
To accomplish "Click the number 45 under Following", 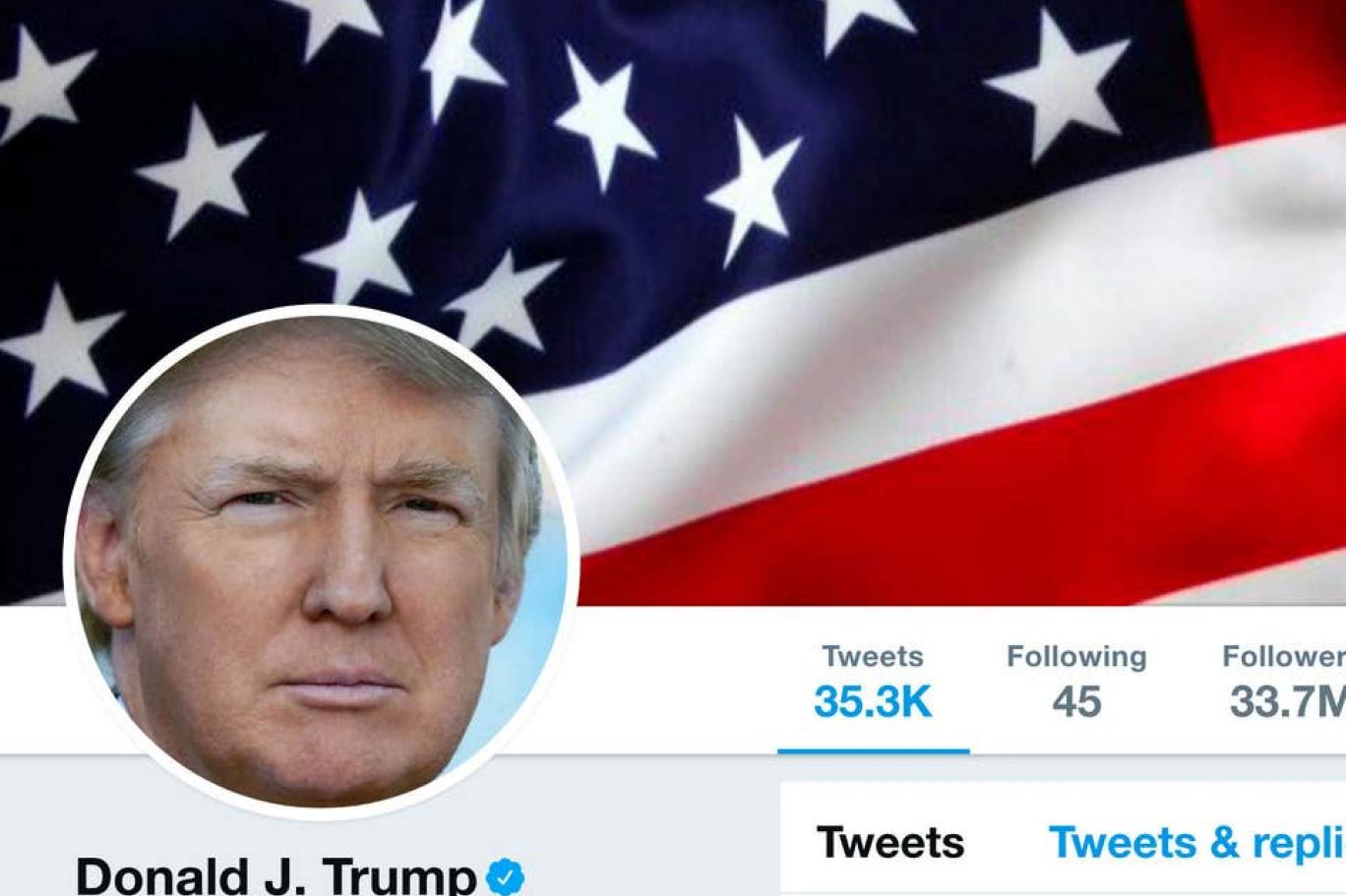I will click(1076, 702).
